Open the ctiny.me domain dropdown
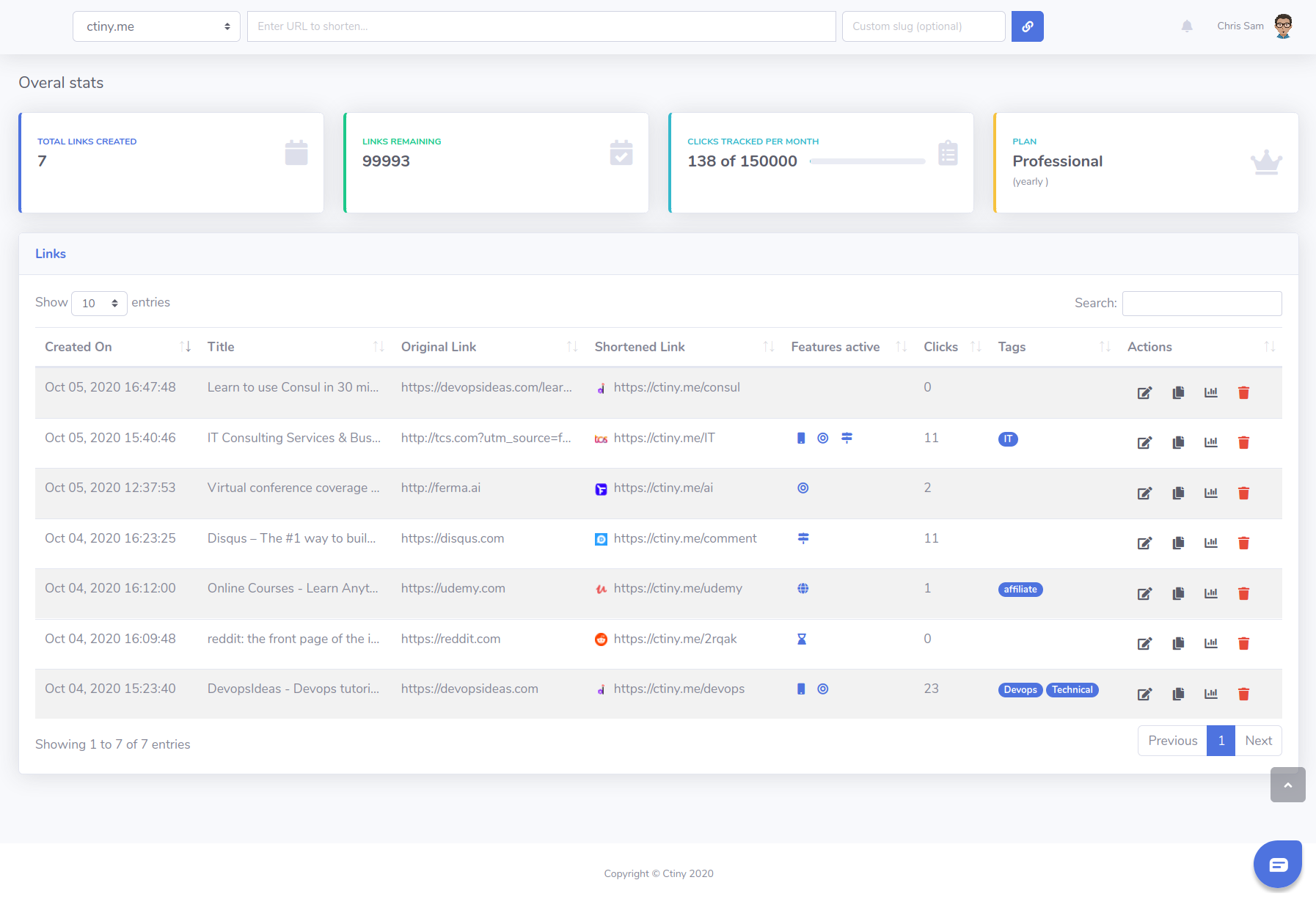The image size is (1316, 902). tap(156, 26)
